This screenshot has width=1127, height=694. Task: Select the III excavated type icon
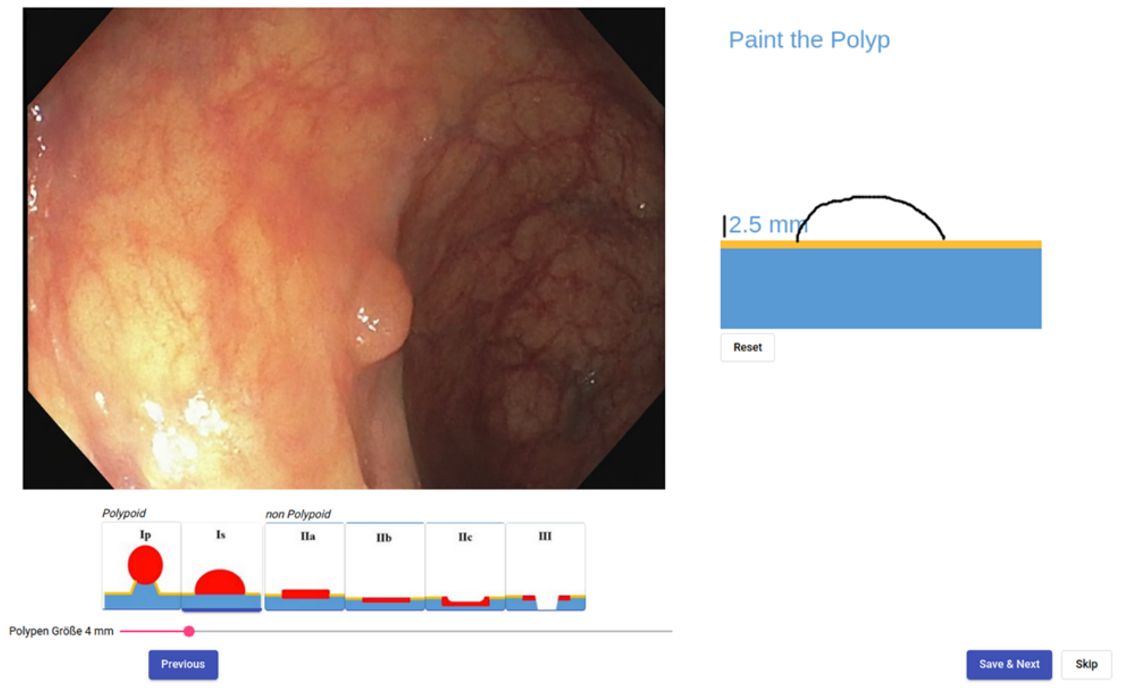coord(546,567)
